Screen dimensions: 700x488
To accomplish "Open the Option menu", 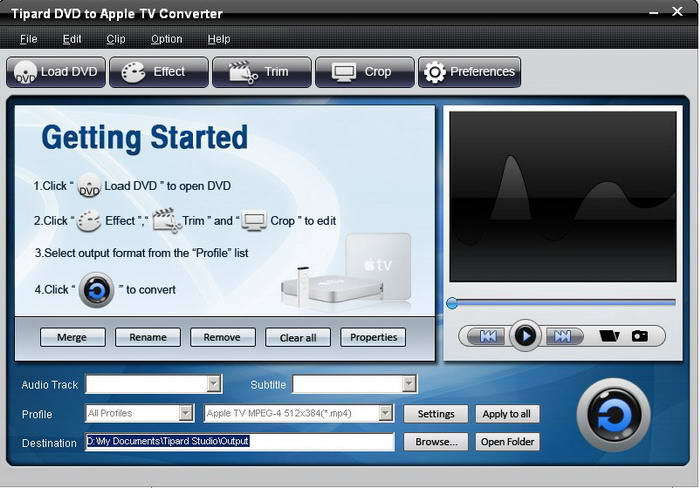I will point(167,39).
